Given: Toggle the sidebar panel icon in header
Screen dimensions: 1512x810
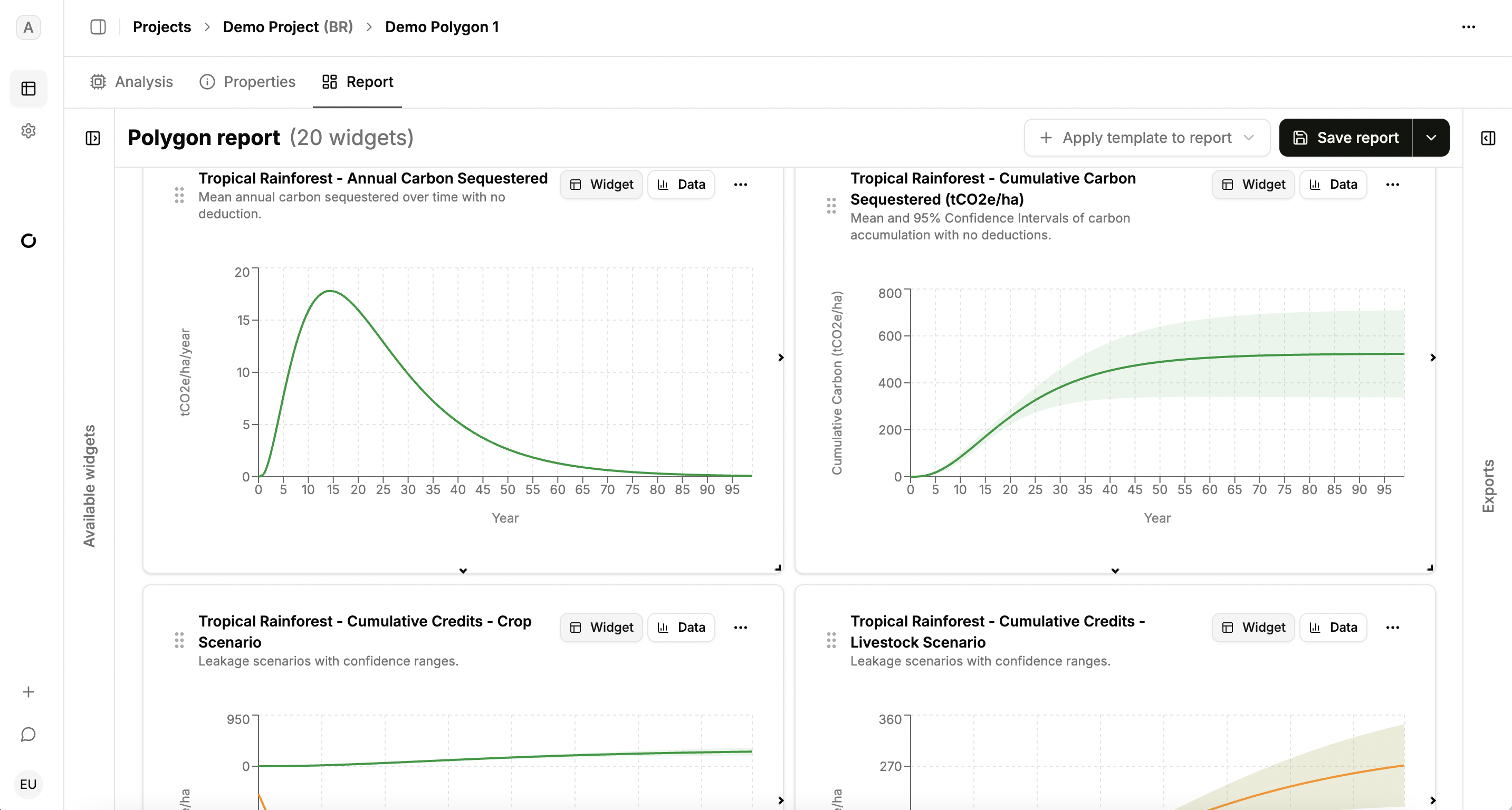Looking at the screenshot, I should (x=98, y=27).
